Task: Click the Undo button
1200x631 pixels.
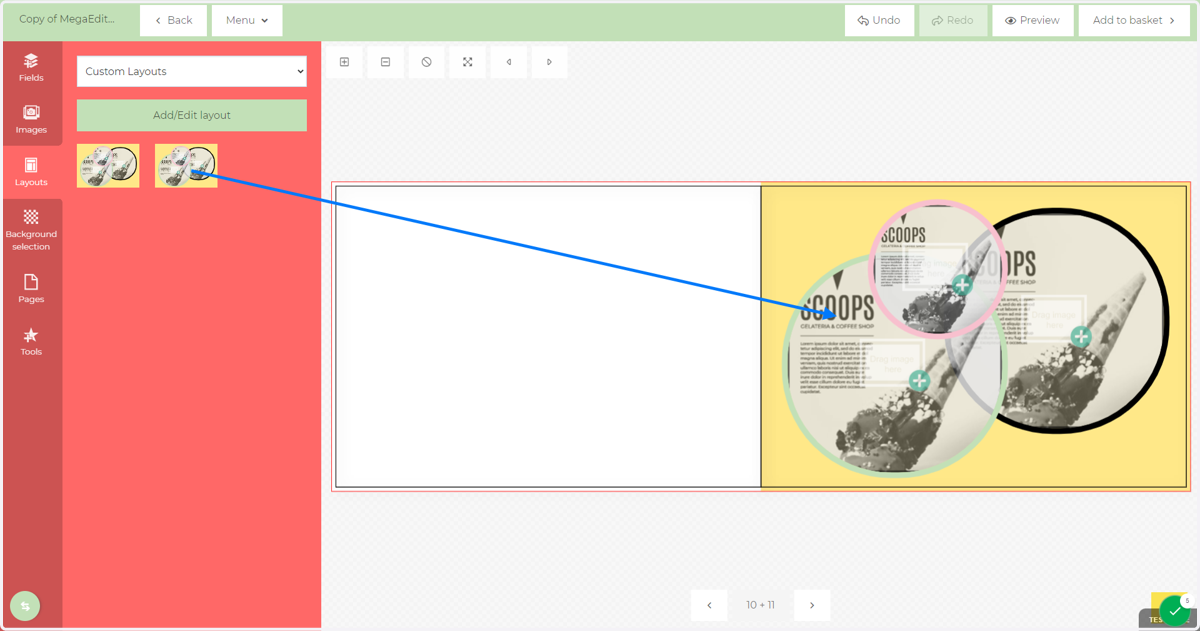Action: (x=879, y=20)
